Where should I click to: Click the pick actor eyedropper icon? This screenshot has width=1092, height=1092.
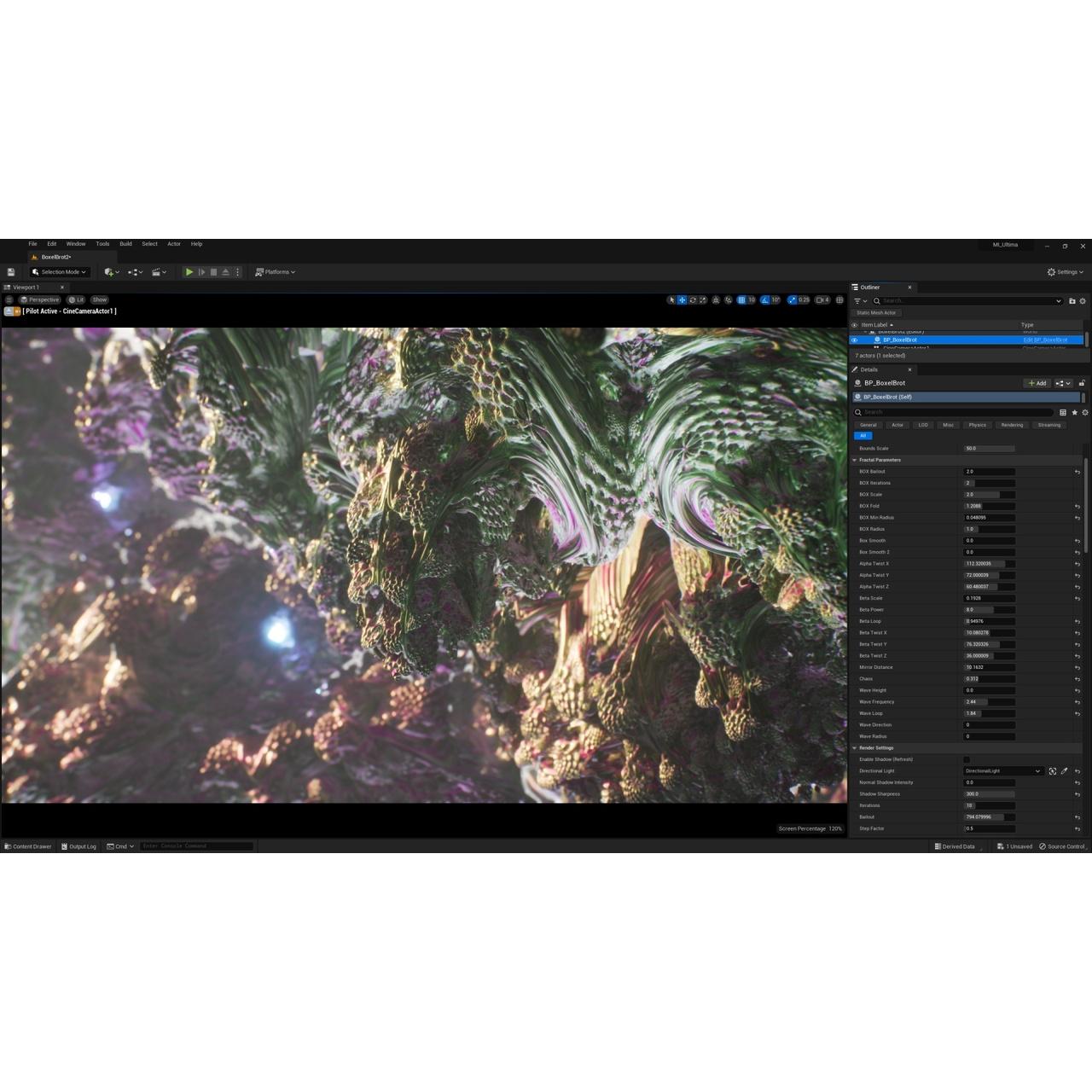pyautogui.click(x=1064, y=771)
